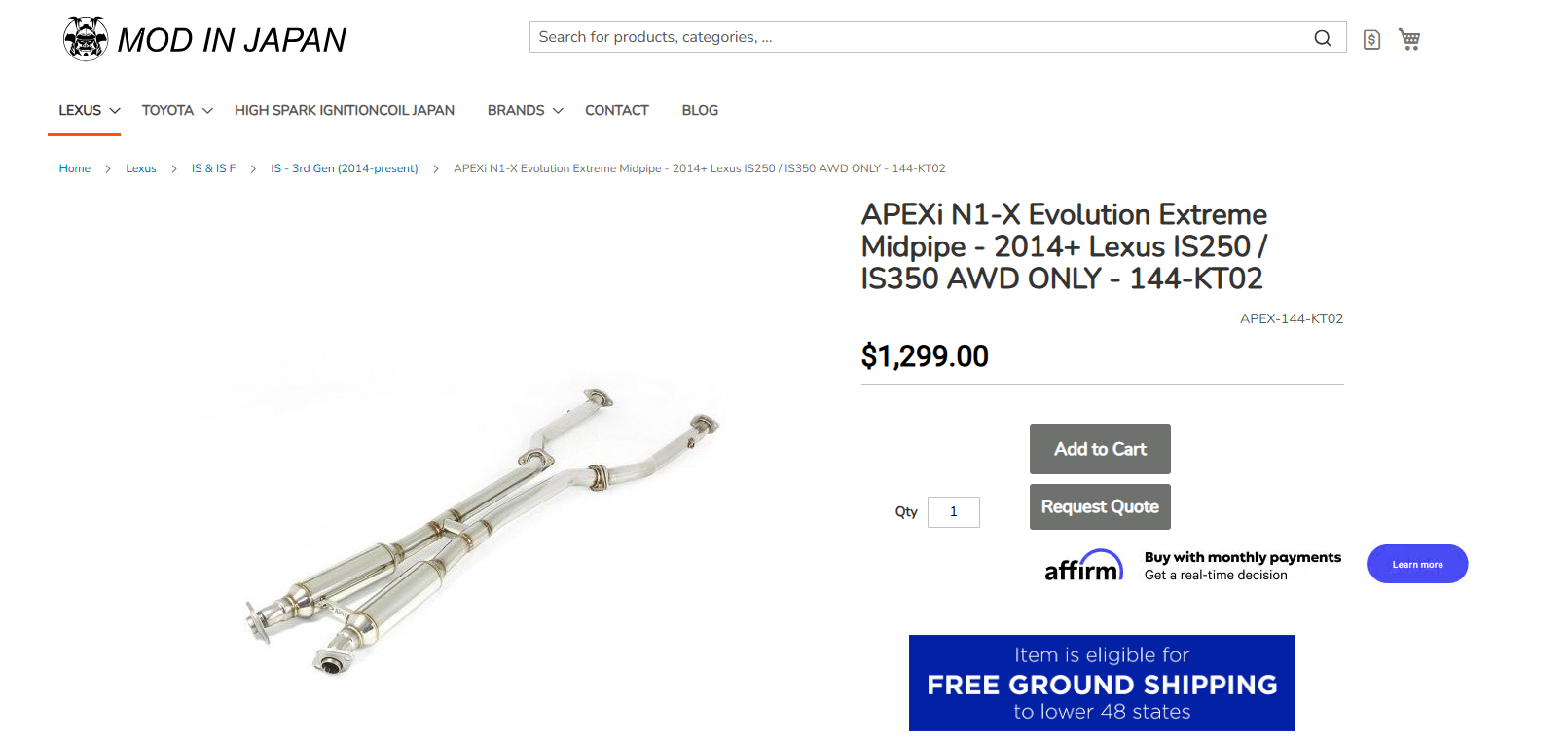1568x744 pixels.
Task: Open the quote request dollar icon
Action: click(1371, 40)
